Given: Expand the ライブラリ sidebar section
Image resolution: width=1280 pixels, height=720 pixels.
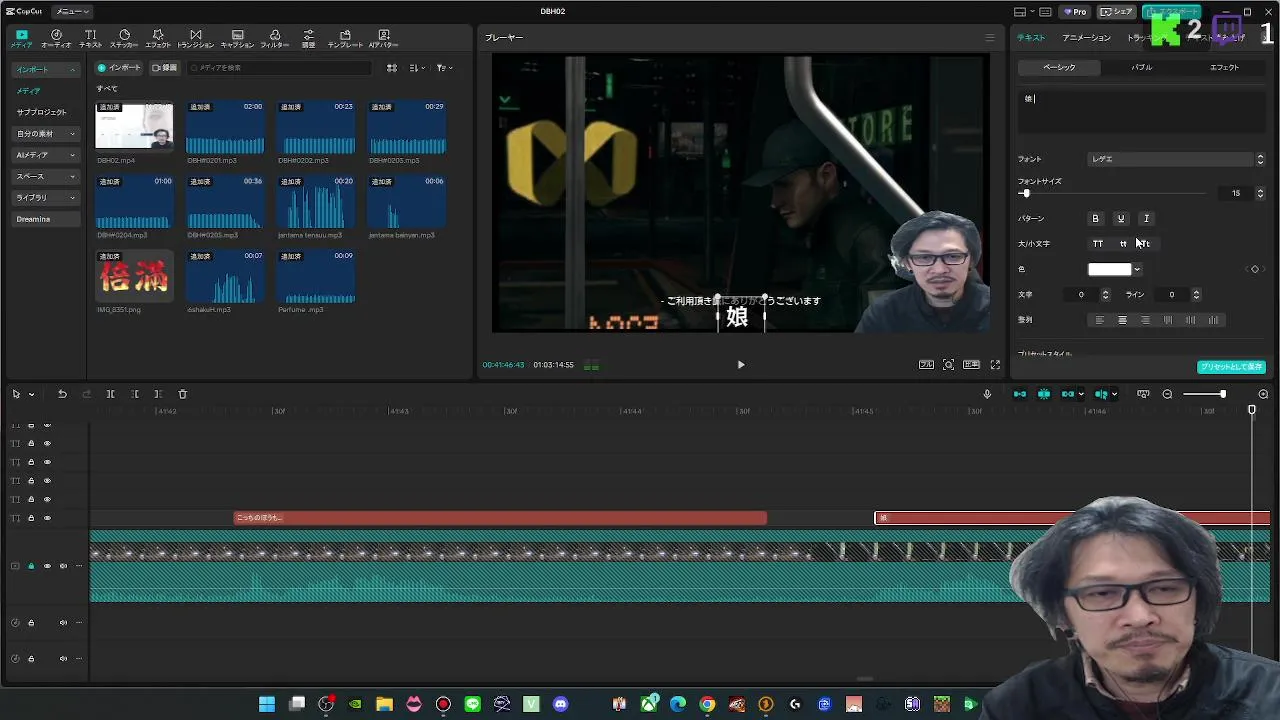Looking at the screenshot, I should pos(46,198).
